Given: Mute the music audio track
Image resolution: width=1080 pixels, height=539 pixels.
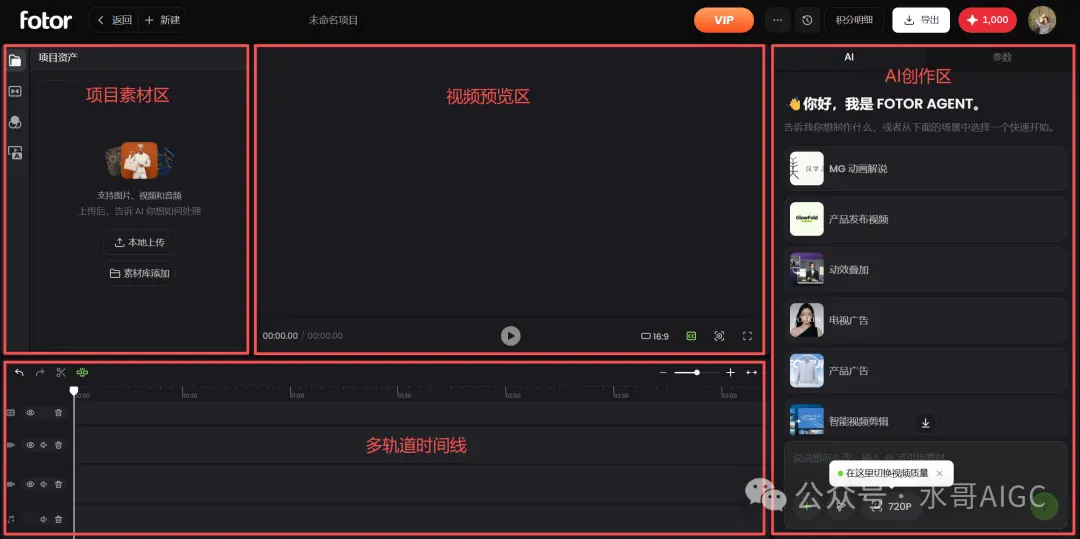Looking at the screenshot, I should [x=44, y=519].
